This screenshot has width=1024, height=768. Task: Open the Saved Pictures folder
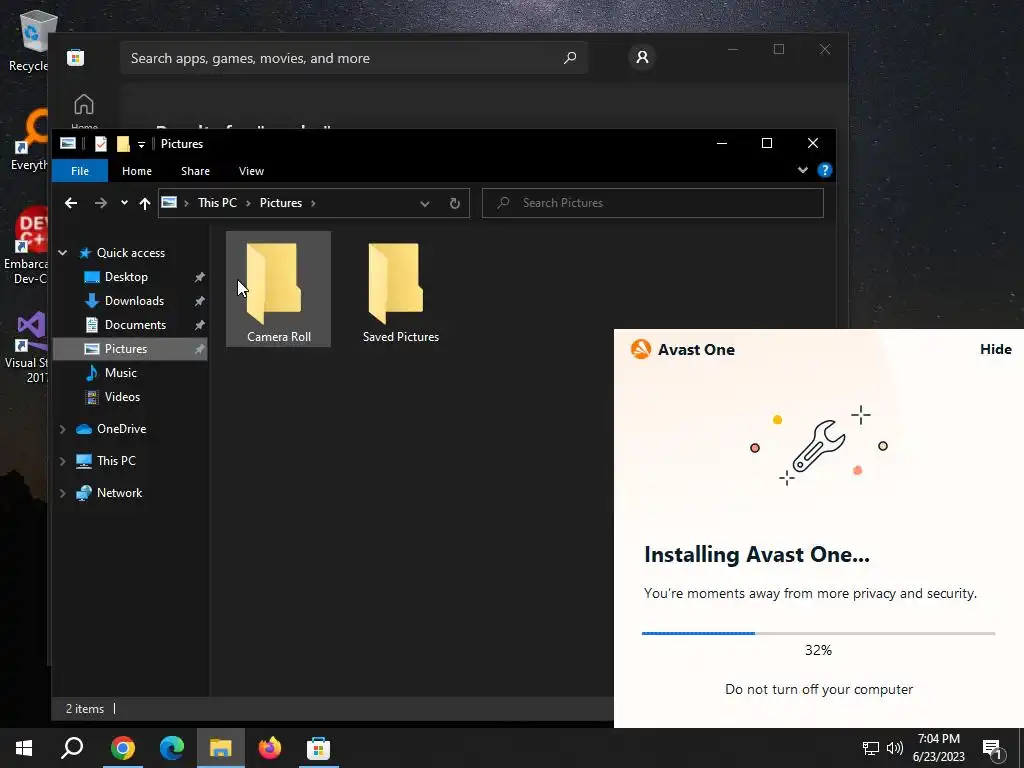coord(400,289)
